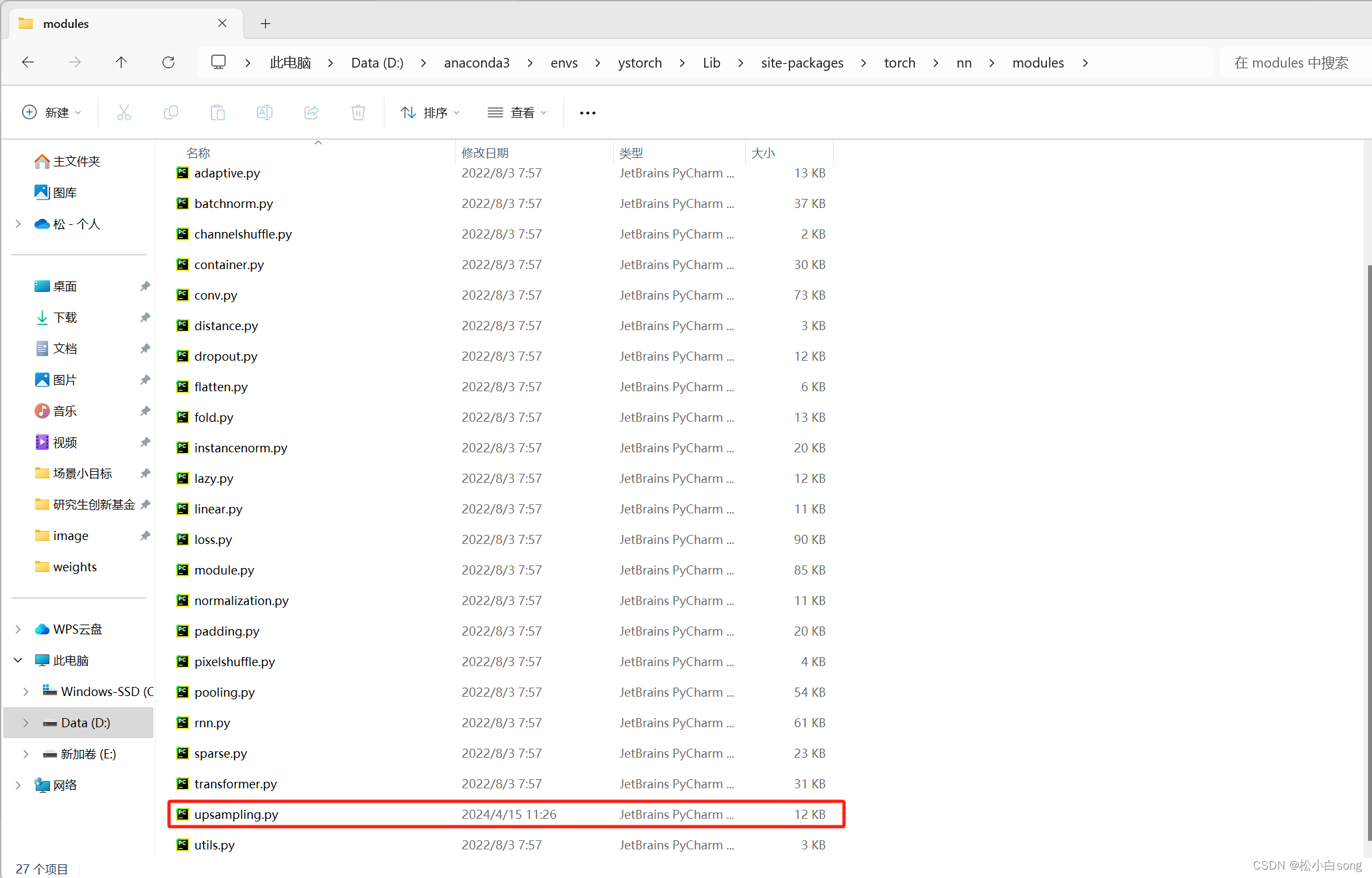1372x878 pixels.
Task: Open the 查看 (View) dropdown
Action: tap(518, 112)
